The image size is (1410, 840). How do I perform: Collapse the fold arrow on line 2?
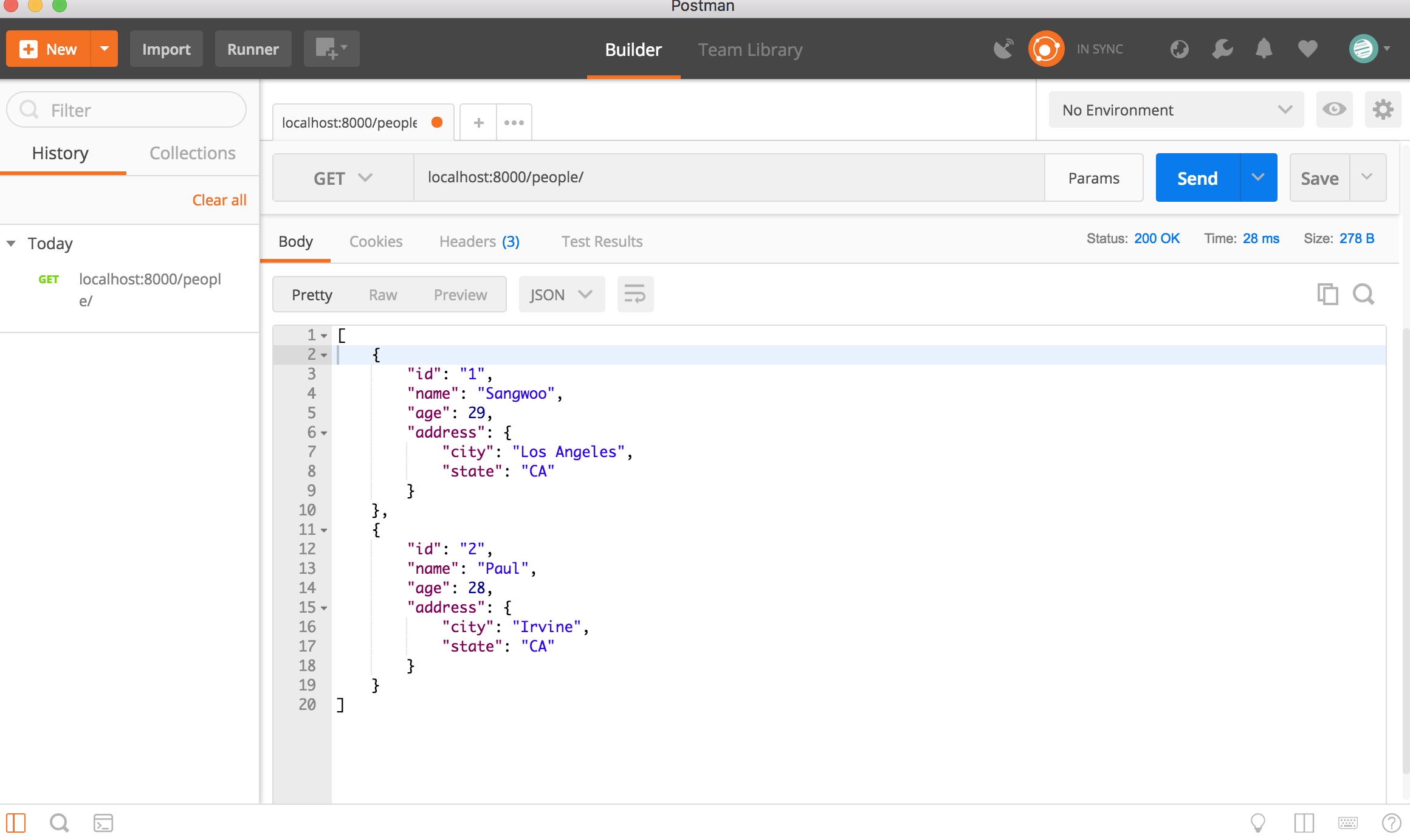(x=324, y=355)
